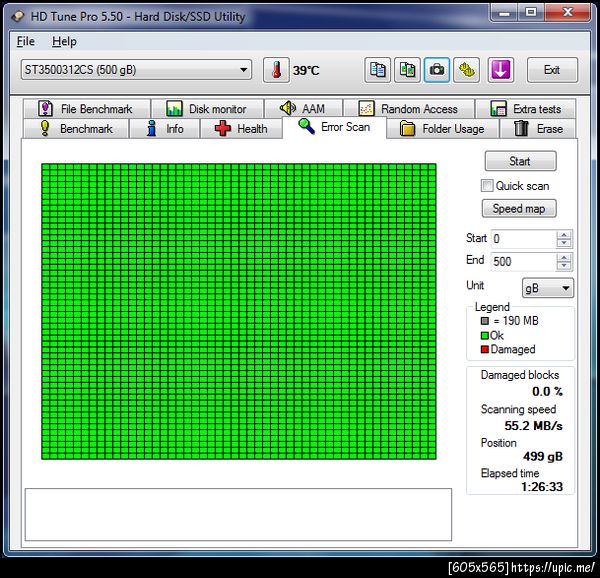Click the green block scan grid
Viewport: 600px width, 578px height.
[239, 311]
